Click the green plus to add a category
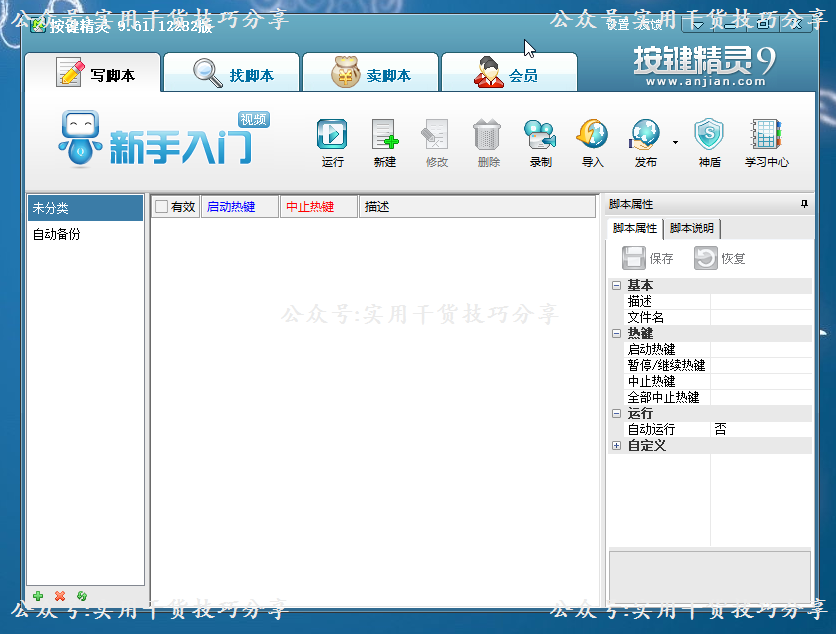 (38, 597)
